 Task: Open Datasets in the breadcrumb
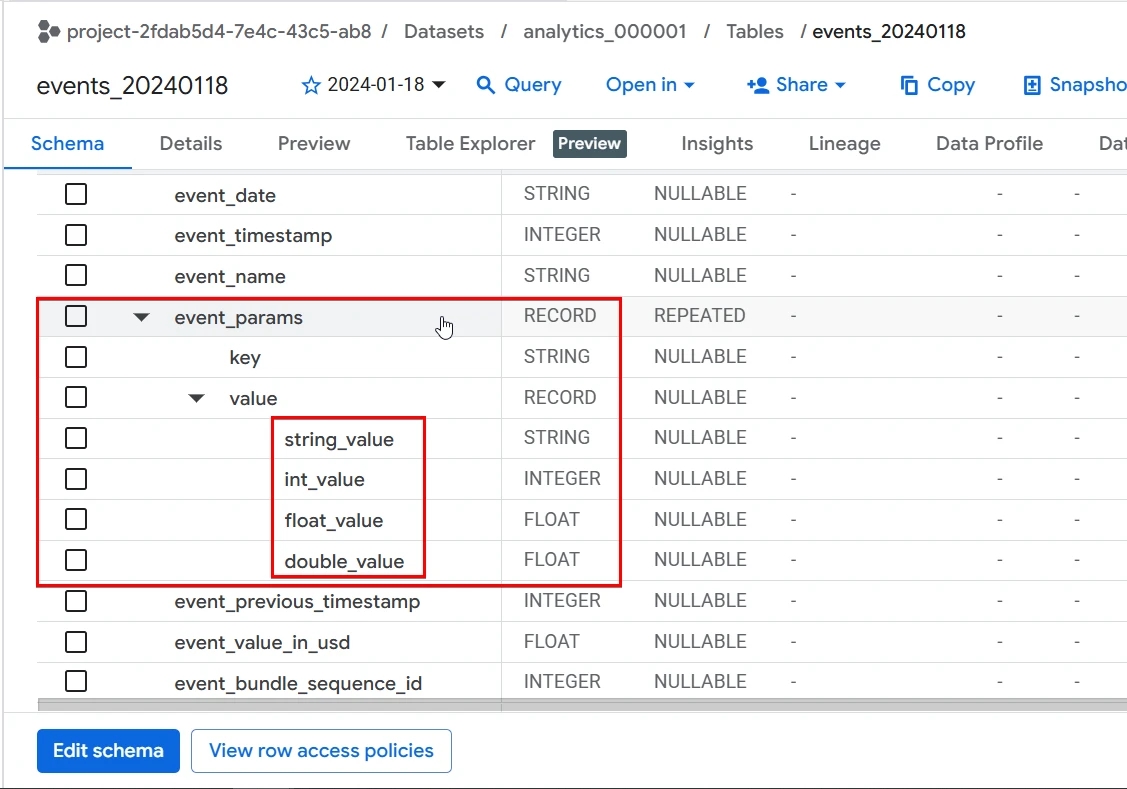(444, 32)
